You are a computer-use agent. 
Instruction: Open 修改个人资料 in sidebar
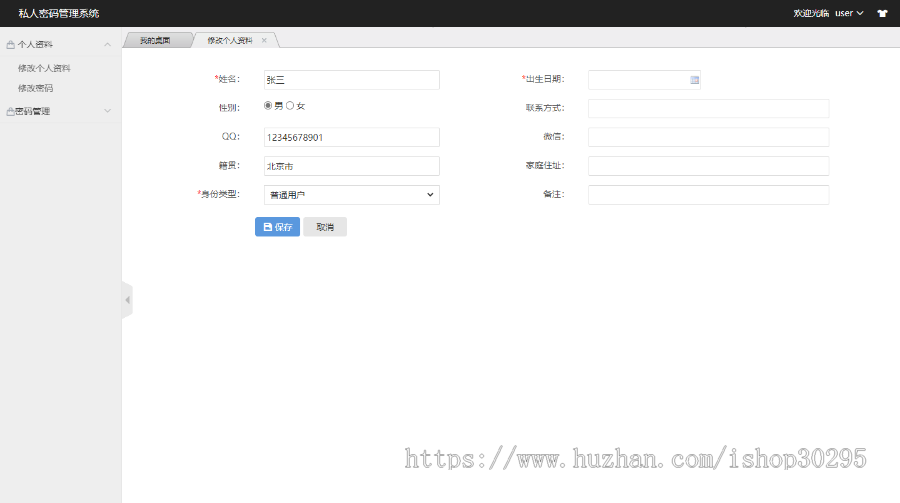click(44, 68)
